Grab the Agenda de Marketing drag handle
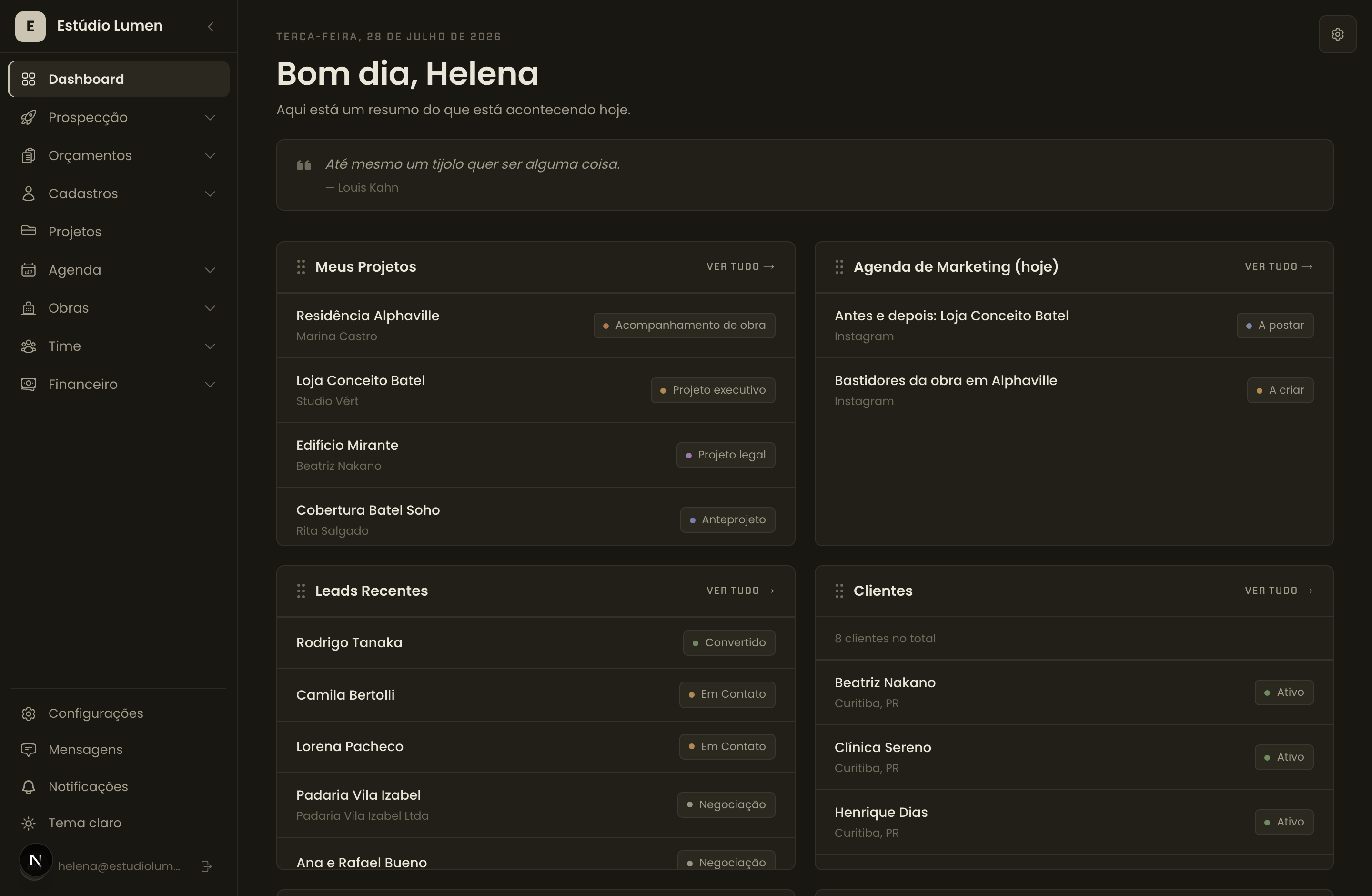The width and height of the screenshot is (1372, 896). pyautogui.click(x=839, y=267)
